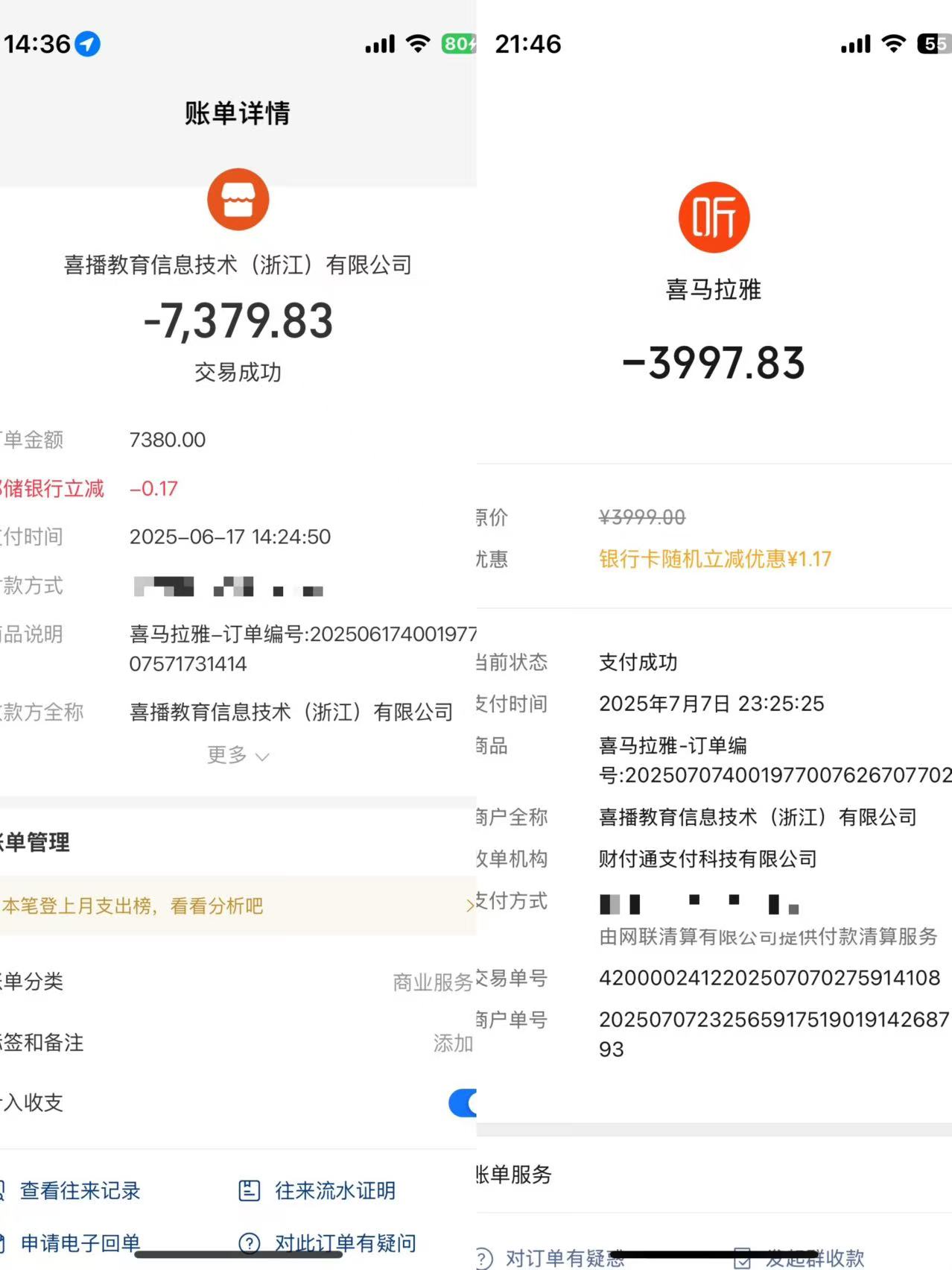
Task: Tap the 支付成功 status value
Action: pos(638,662)
